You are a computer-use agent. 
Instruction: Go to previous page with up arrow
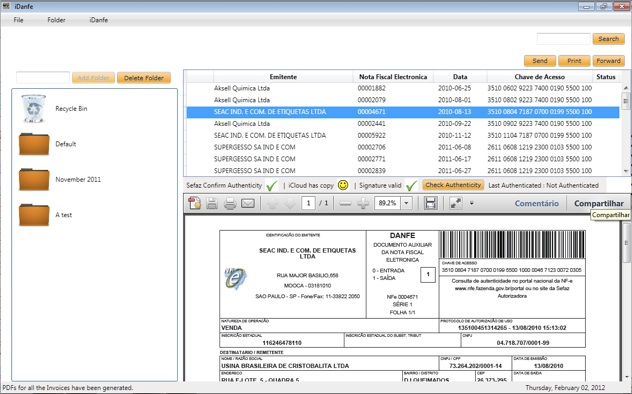(x=272, y=203)
